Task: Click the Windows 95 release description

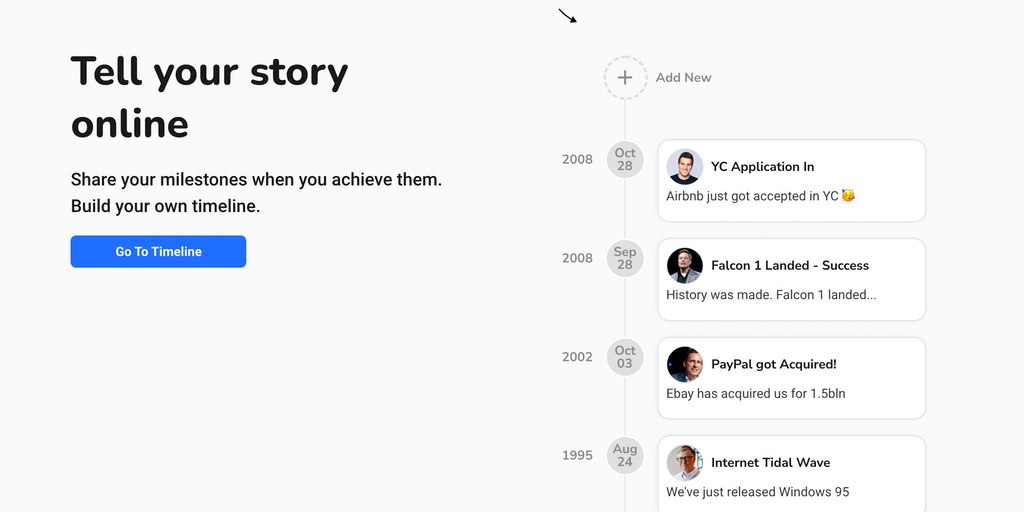Action: 757,492
